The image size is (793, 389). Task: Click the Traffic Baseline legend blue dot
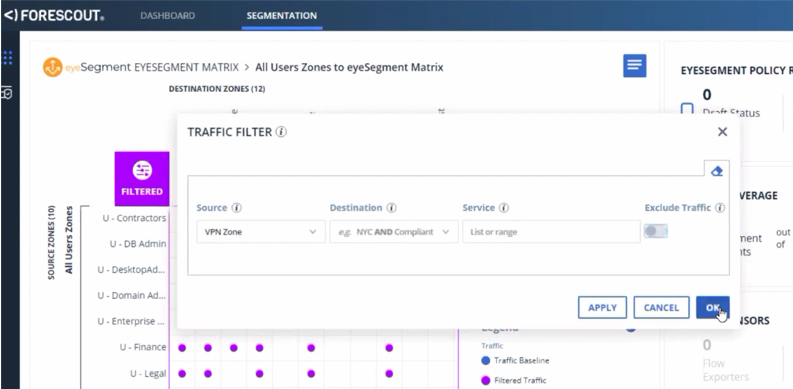point(486,361)
